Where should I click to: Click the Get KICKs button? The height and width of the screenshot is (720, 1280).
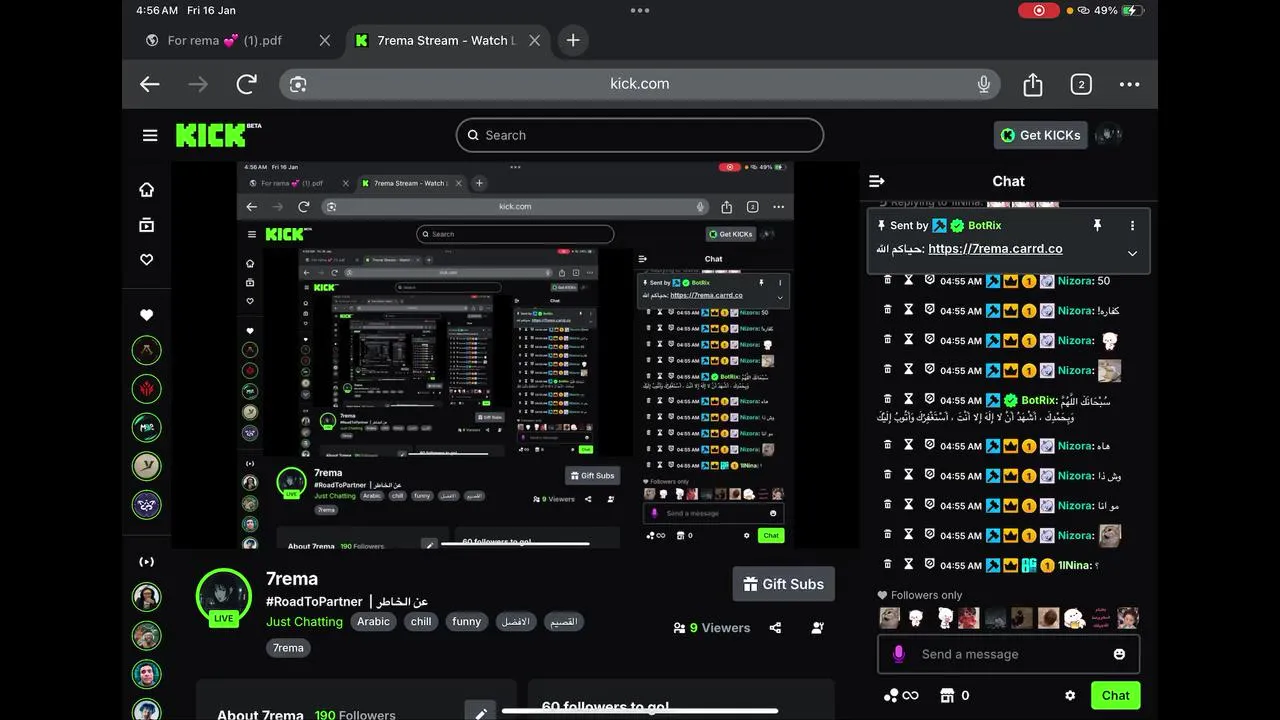coord(1040,135)
